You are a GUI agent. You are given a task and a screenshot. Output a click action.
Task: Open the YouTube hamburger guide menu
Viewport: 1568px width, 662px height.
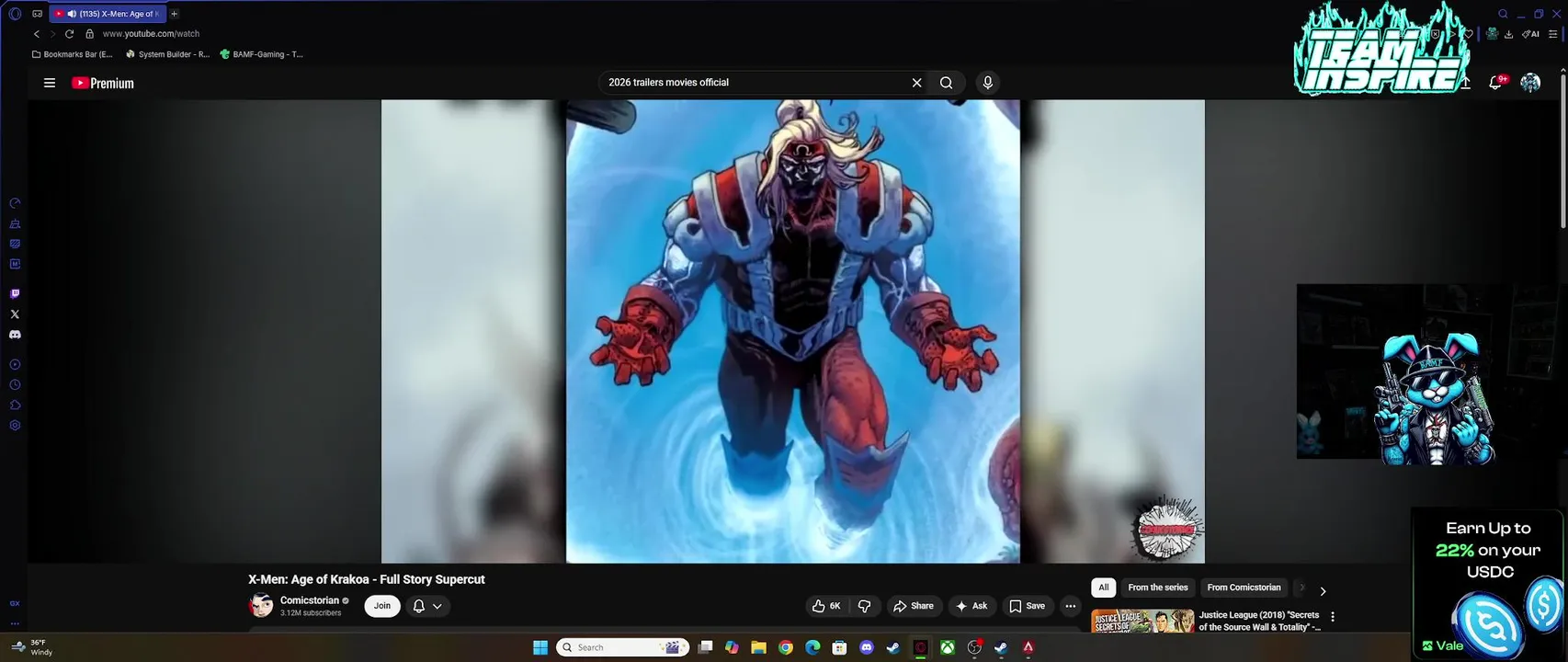coord(50,83)
